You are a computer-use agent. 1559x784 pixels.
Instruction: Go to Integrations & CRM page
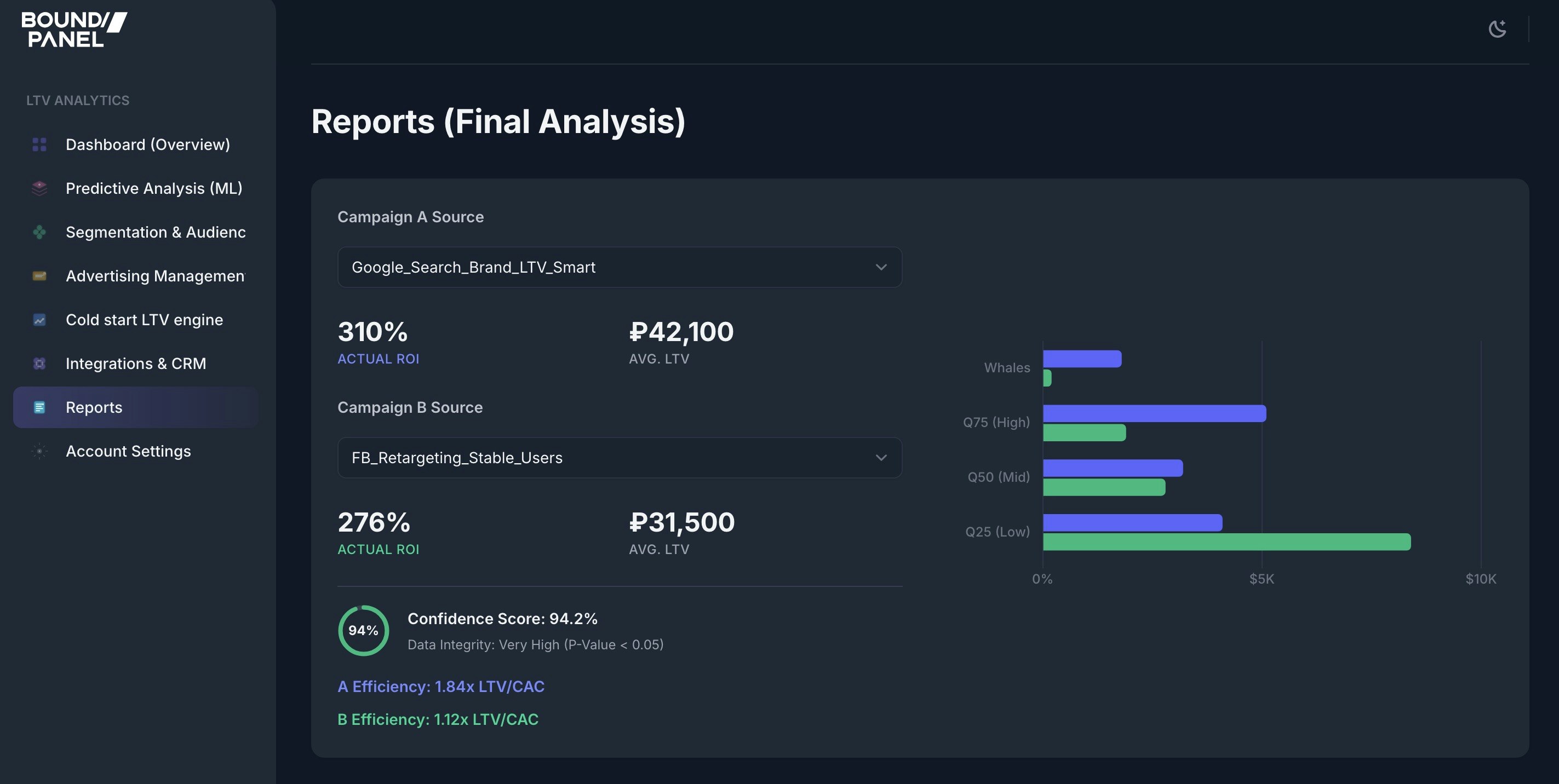click(x=135, y=364)
